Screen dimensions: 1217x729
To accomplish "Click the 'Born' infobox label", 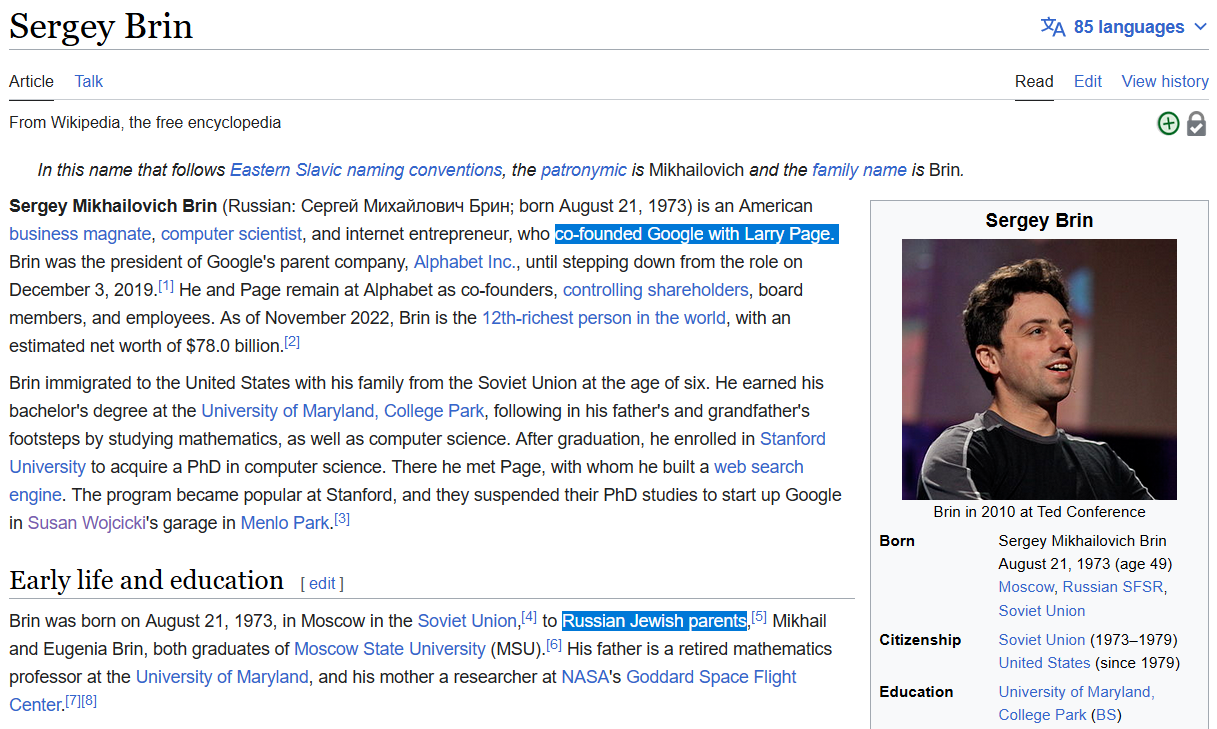I will pyautogui.click(x=897, y=541).
